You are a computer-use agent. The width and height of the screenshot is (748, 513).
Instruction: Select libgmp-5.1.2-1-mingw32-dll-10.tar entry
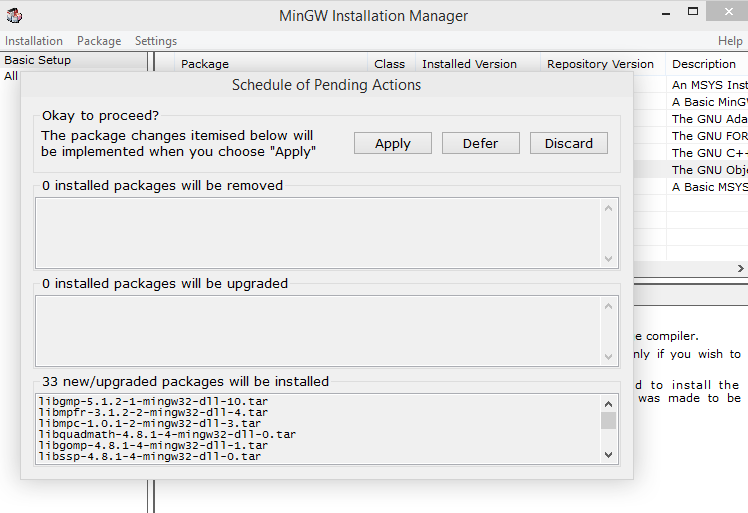(x=153, y=401)
